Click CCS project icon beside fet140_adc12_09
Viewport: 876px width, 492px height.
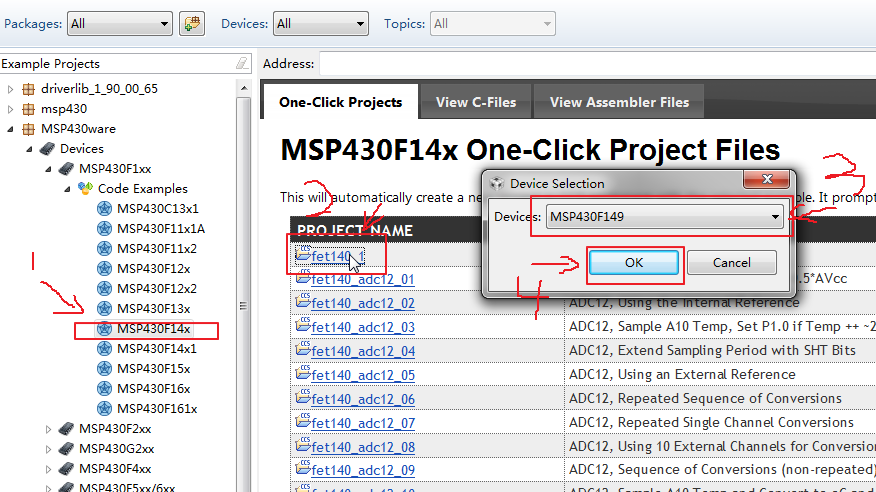[303, 467]
